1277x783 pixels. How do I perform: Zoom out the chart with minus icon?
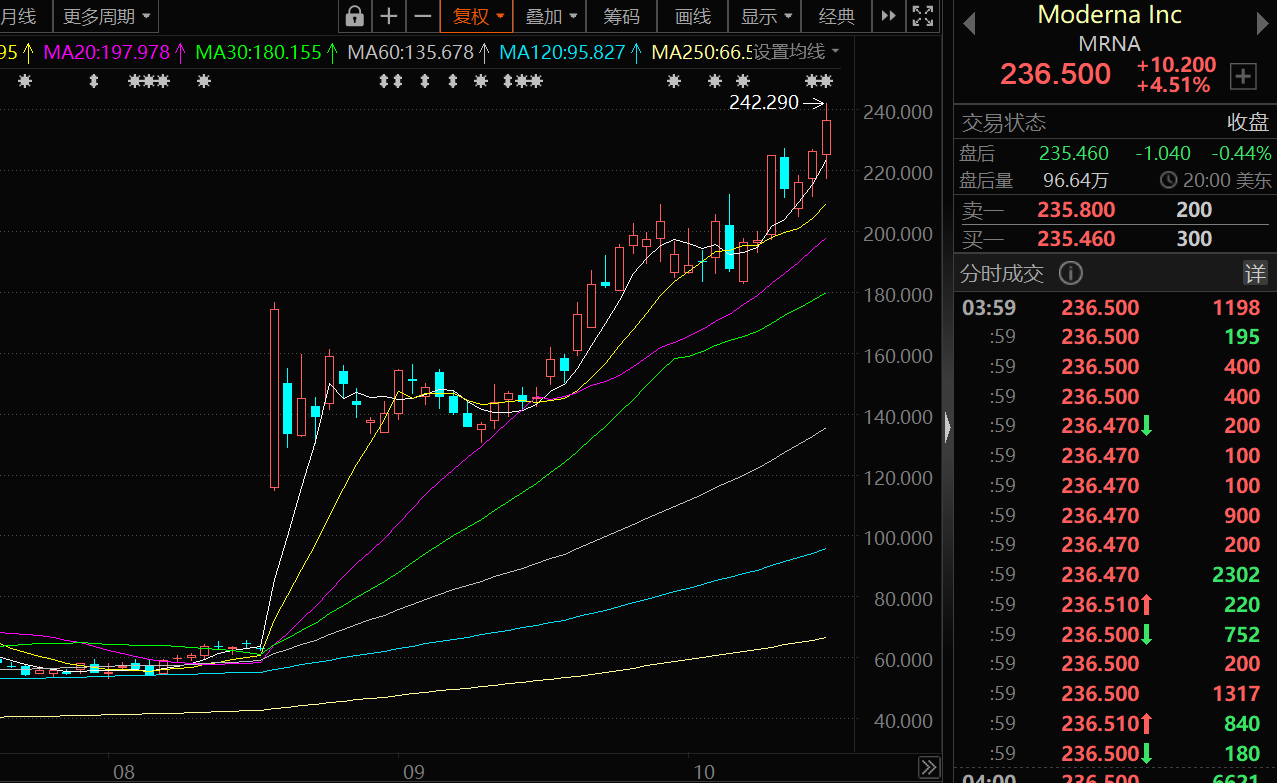point(423,16)
